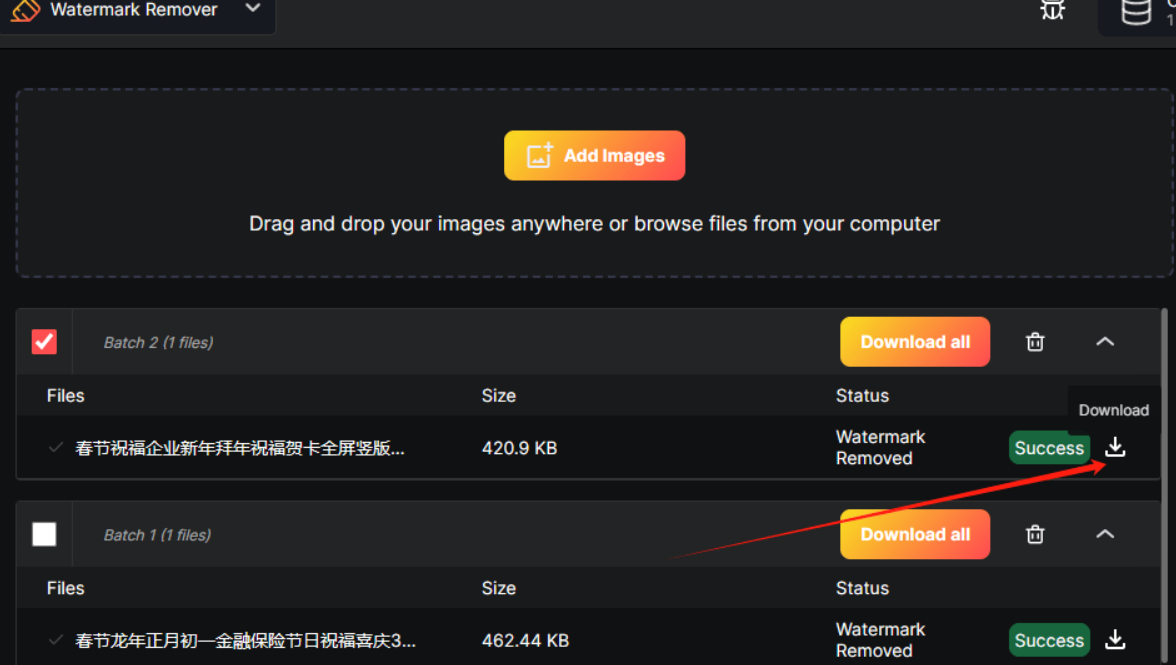Click the checkmark beside Batch 1 filename
1176x665 pixels.
coord(56,640)
